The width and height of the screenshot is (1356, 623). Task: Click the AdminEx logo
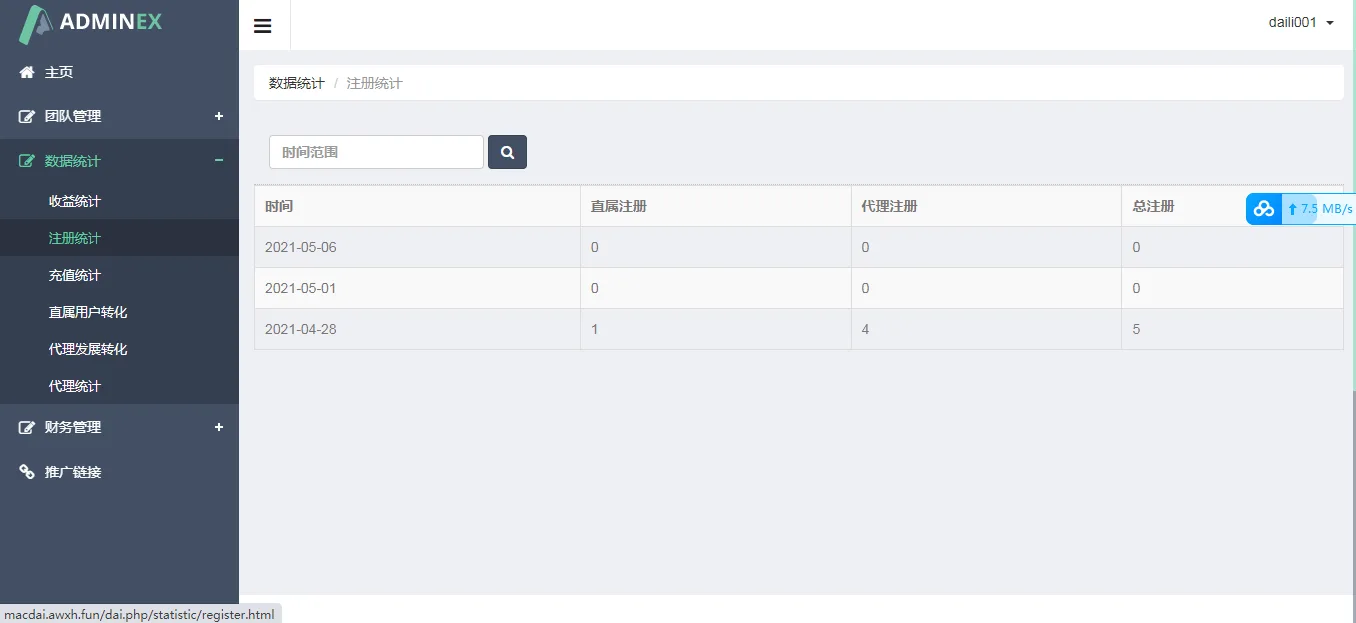(x=90, y=23)
